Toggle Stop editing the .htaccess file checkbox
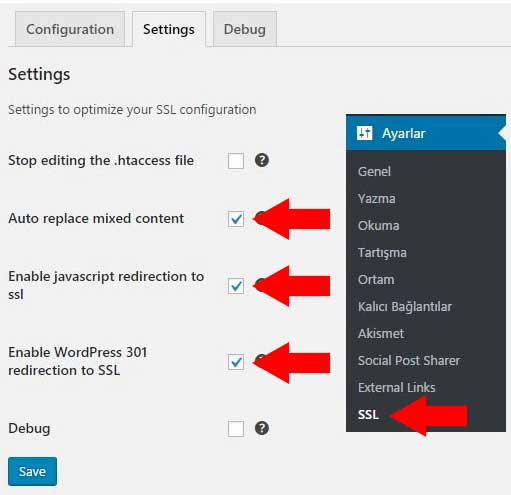511x495 pixels. tap(236, 161)
